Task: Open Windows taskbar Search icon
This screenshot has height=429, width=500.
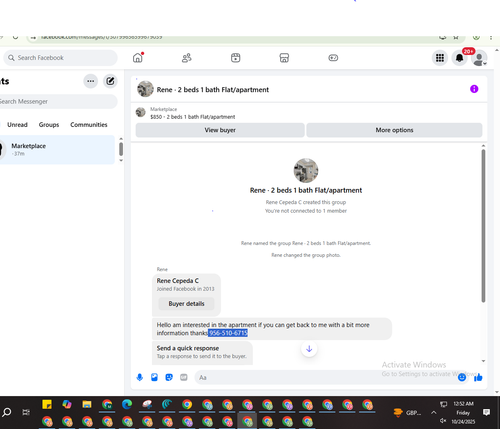Action: (x=7, y=412)
